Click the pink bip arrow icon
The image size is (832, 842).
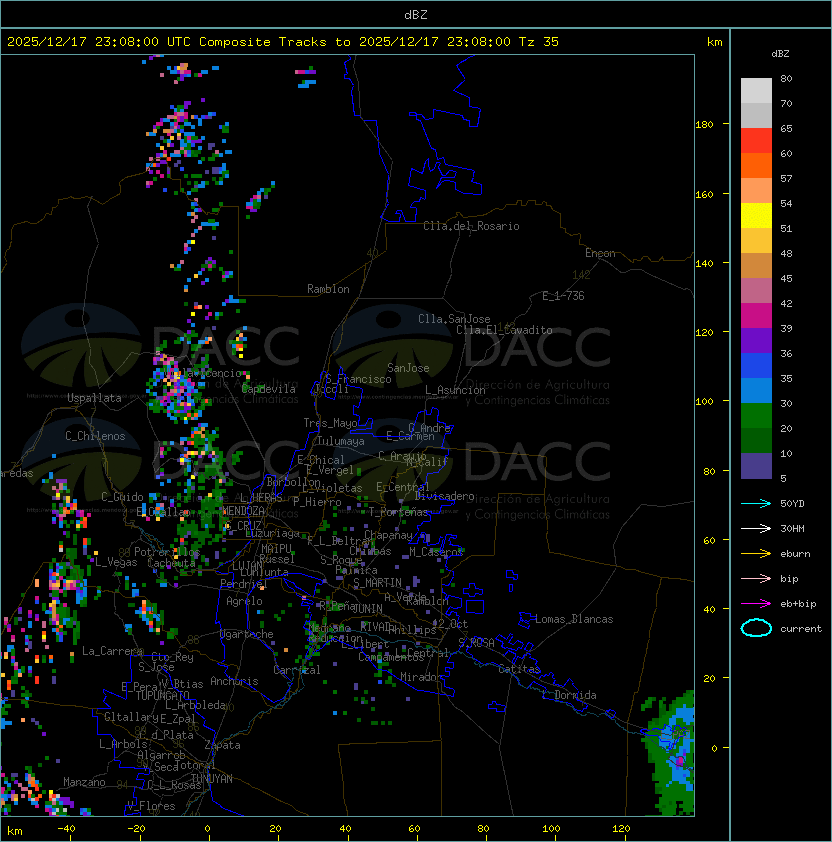pyautogui.click(x=756, y=578)
